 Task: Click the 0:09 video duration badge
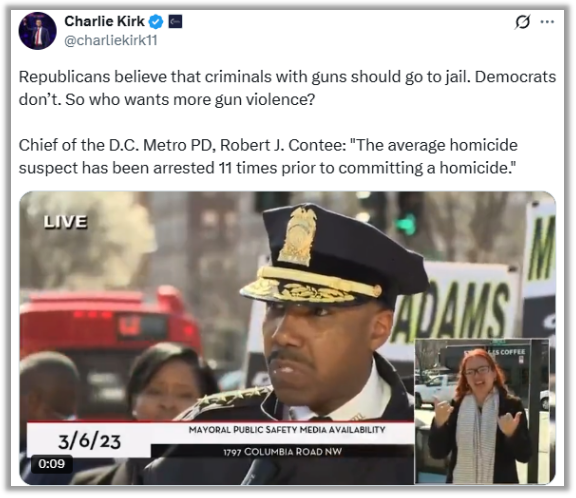tap(51, 464)
